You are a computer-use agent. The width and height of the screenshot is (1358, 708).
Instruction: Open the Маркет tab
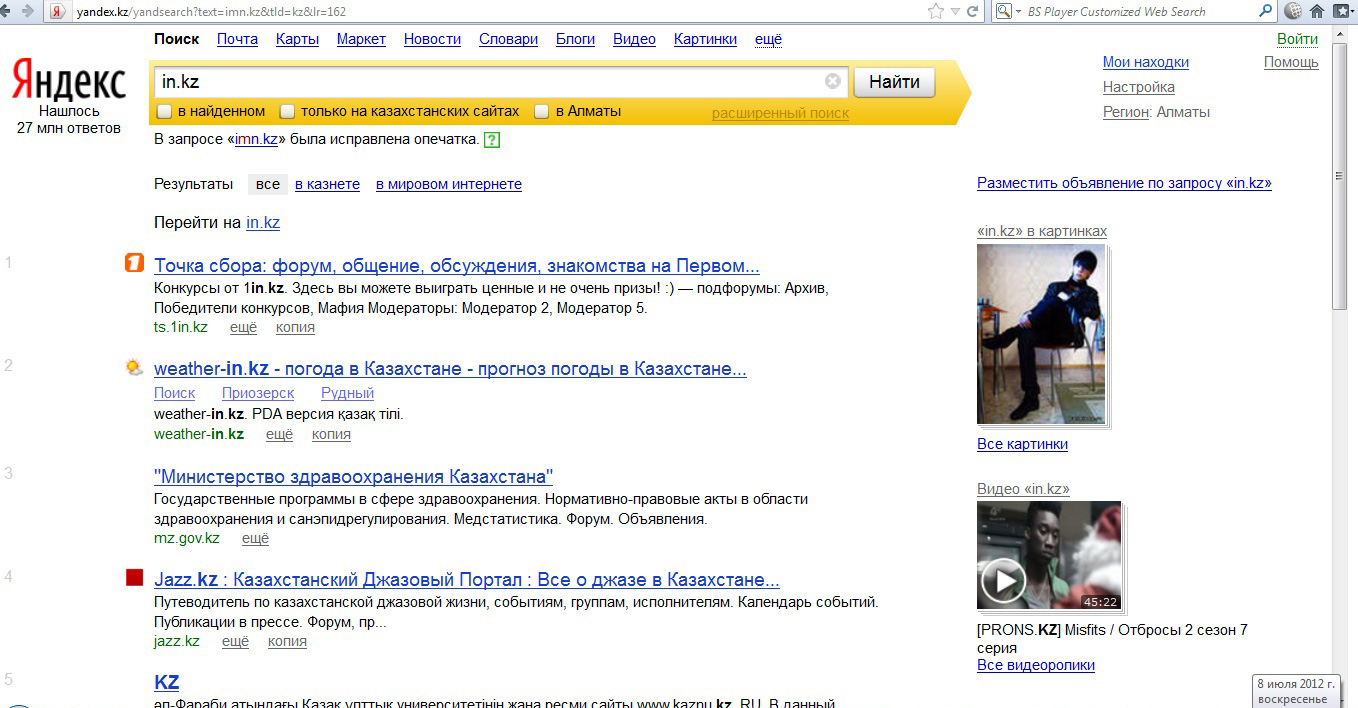coord(361,39)
